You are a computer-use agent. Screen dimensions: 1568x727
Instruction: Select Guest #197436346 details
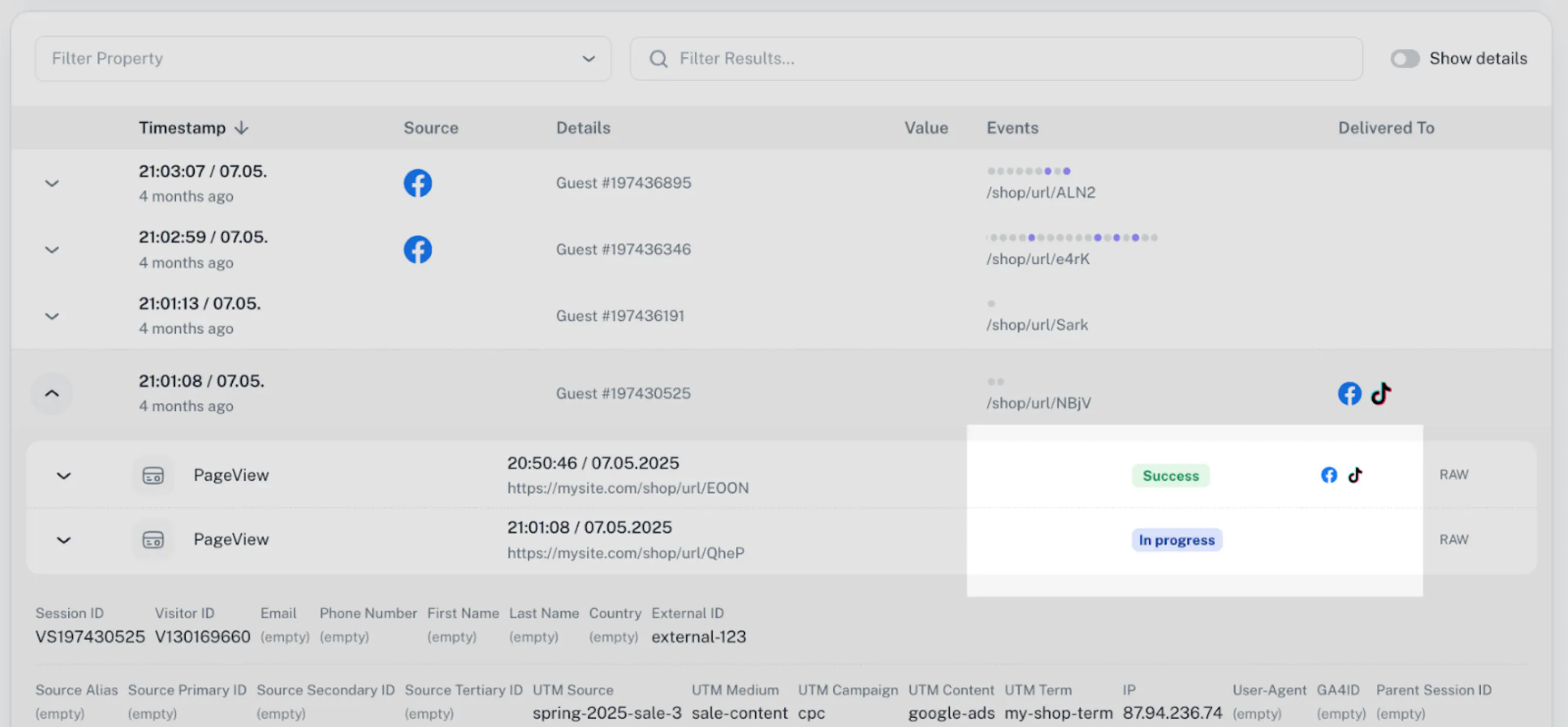click(623, 249)
